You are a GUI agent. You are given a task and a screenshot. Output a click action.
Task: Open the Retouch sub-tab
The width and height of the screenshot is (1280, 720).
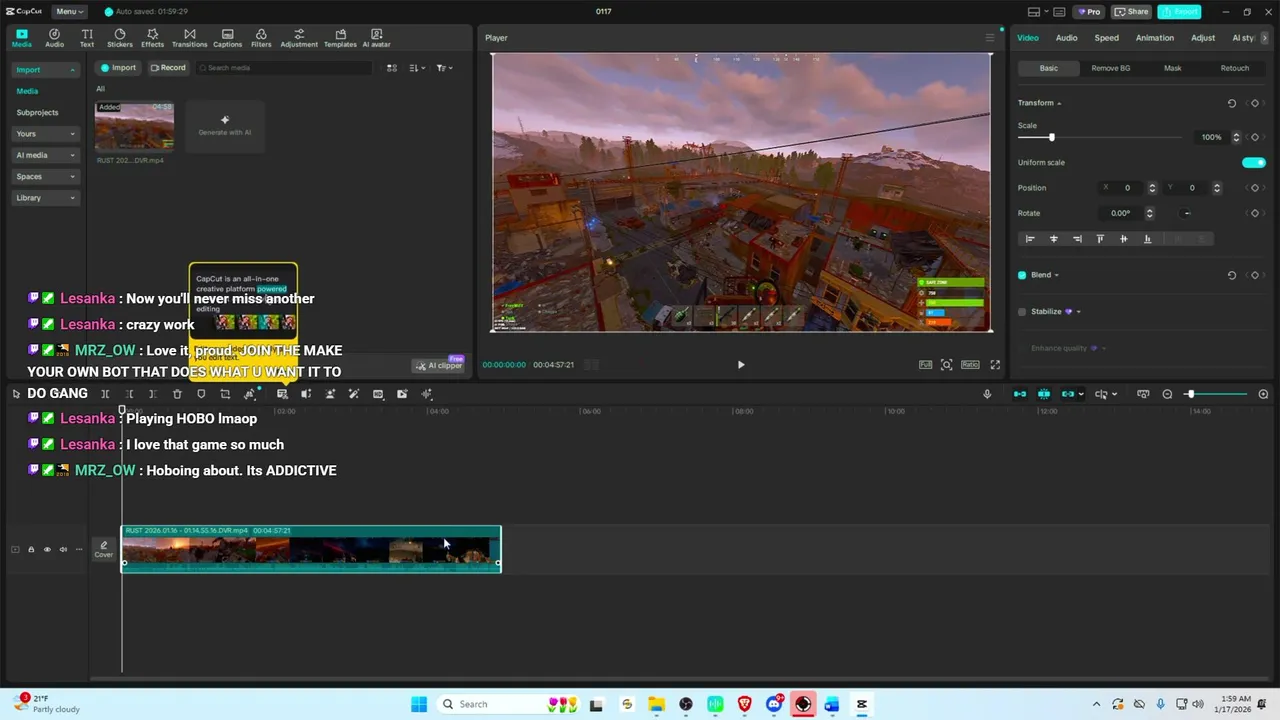tap(1234, 68)
